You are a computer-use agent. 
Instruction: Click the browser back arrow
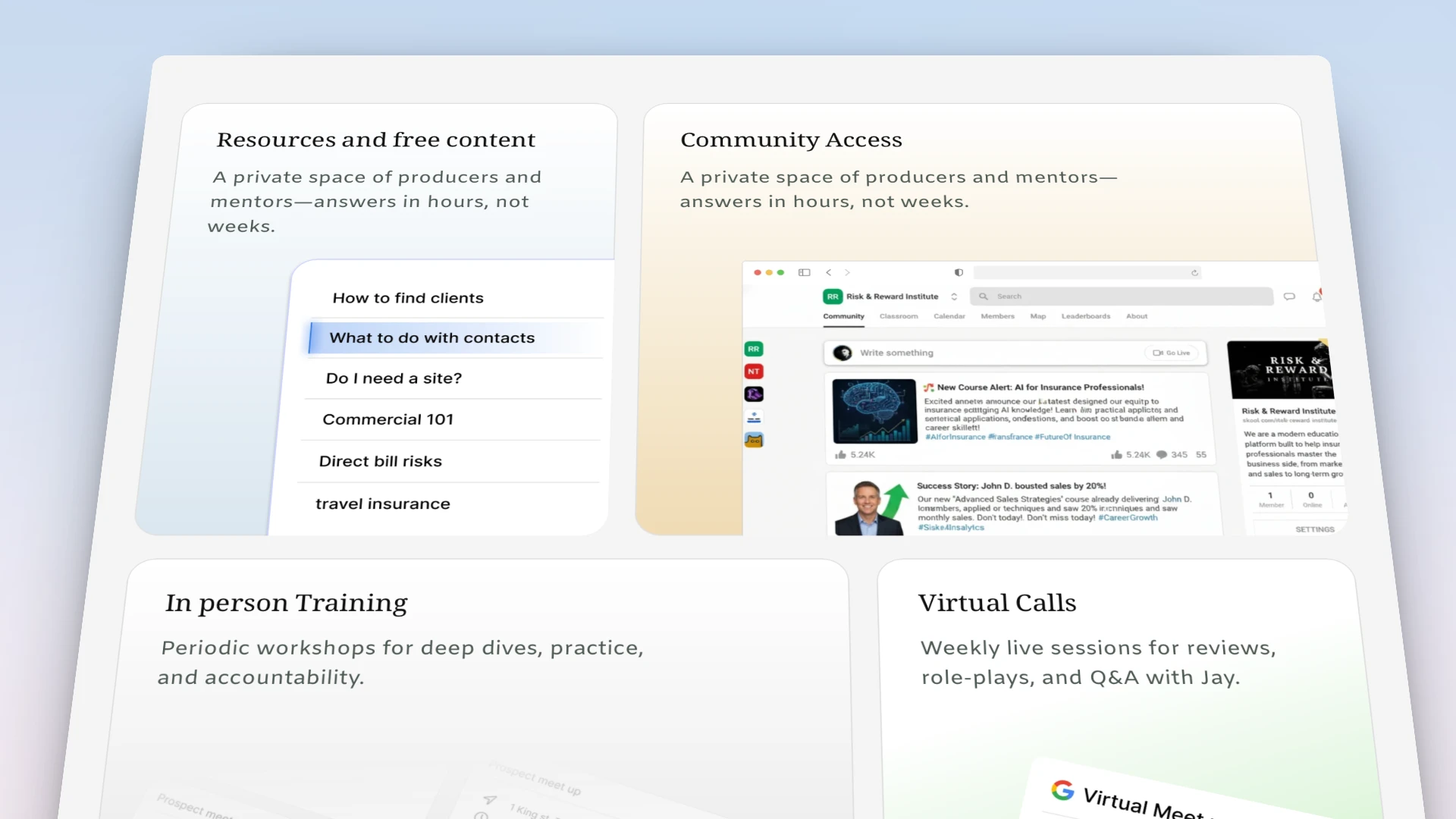click(829, 272)
